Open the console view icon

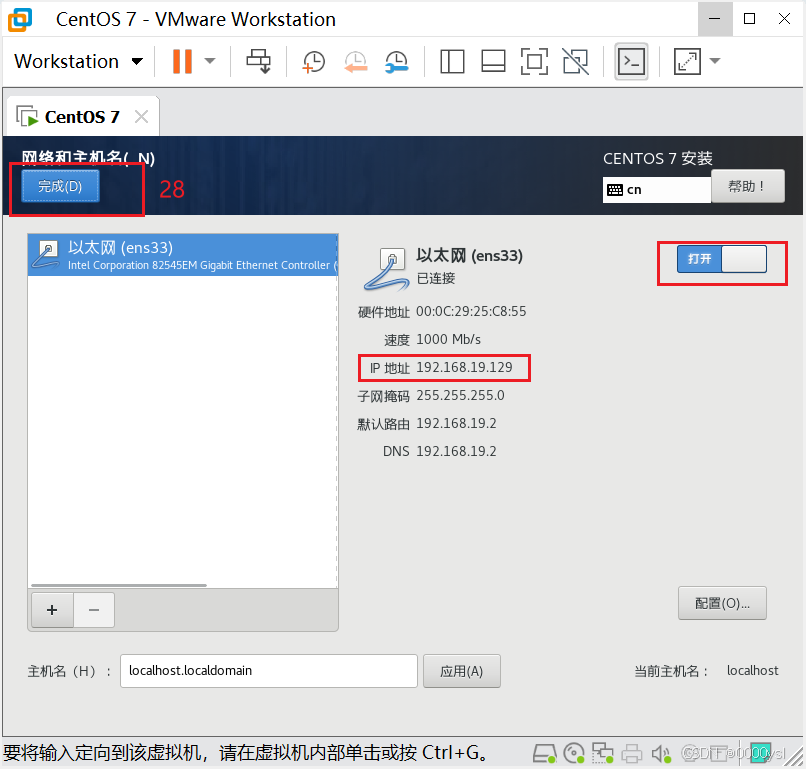pyautogui.click(x=631, y=62)
